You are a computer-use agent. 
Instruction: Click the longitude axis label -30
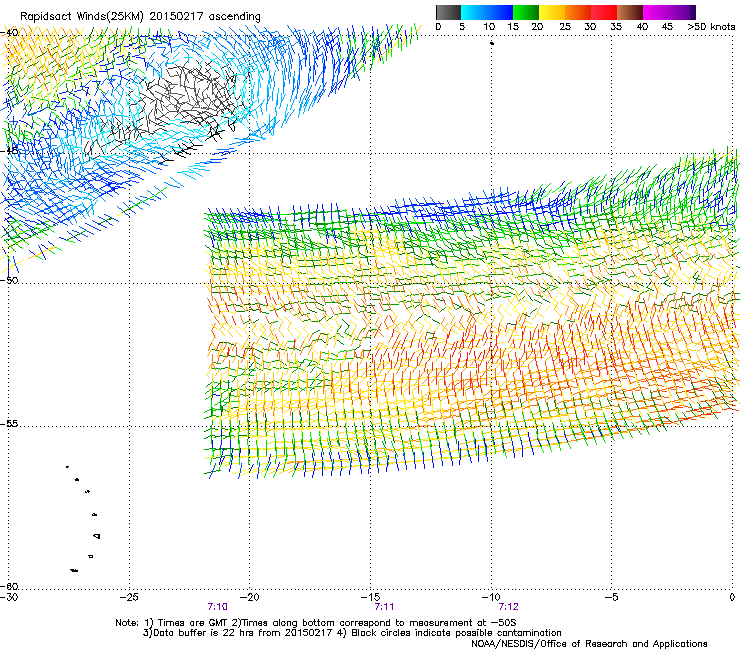(9, 597)
